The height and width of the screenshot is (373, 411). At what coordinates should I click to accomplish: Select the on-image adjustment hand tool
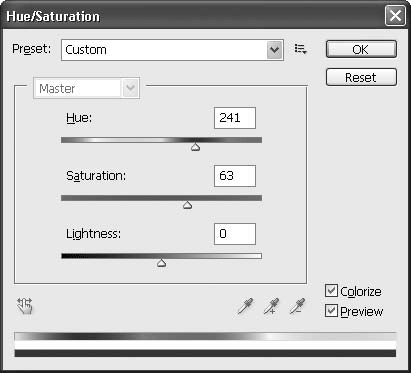point(25,306)
